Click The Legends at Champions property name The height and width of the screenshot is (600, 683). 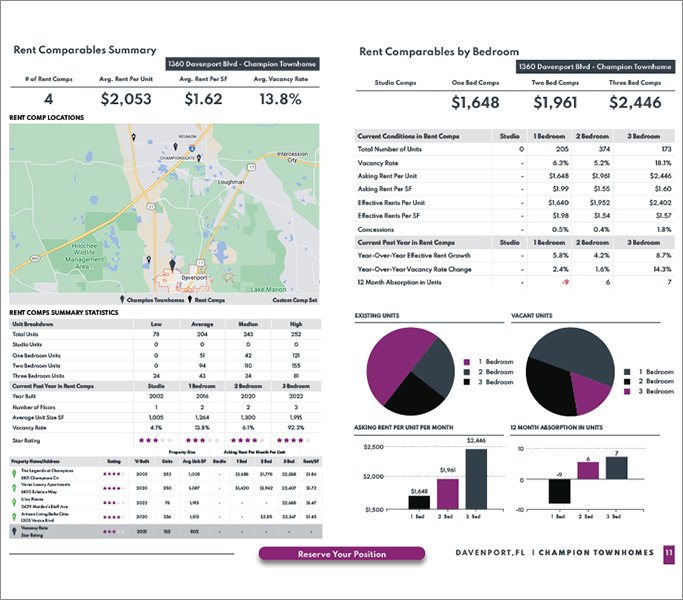(49, 470)
